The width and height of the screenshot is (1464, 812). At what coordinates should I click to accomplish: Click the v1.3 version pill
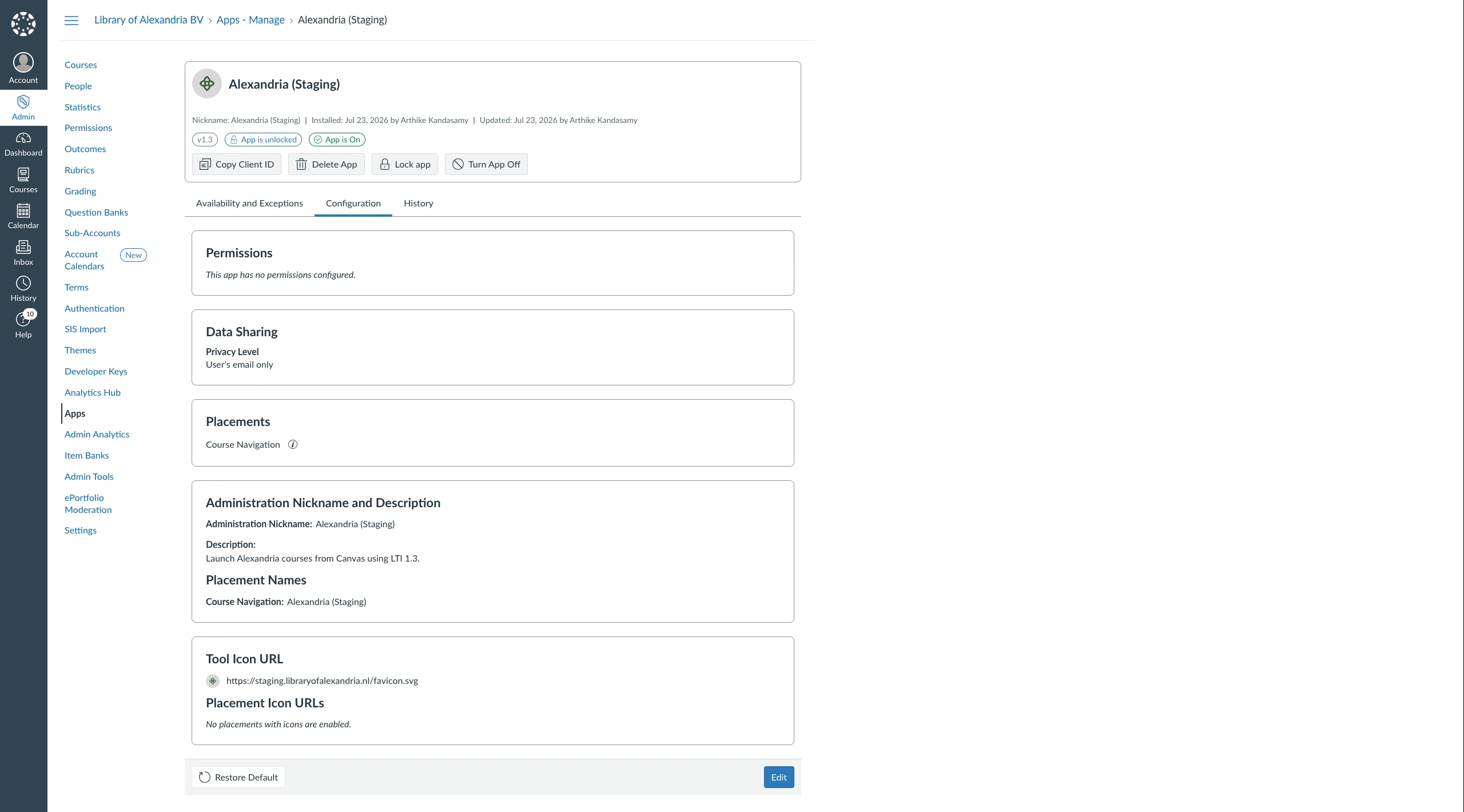(205, 140)
